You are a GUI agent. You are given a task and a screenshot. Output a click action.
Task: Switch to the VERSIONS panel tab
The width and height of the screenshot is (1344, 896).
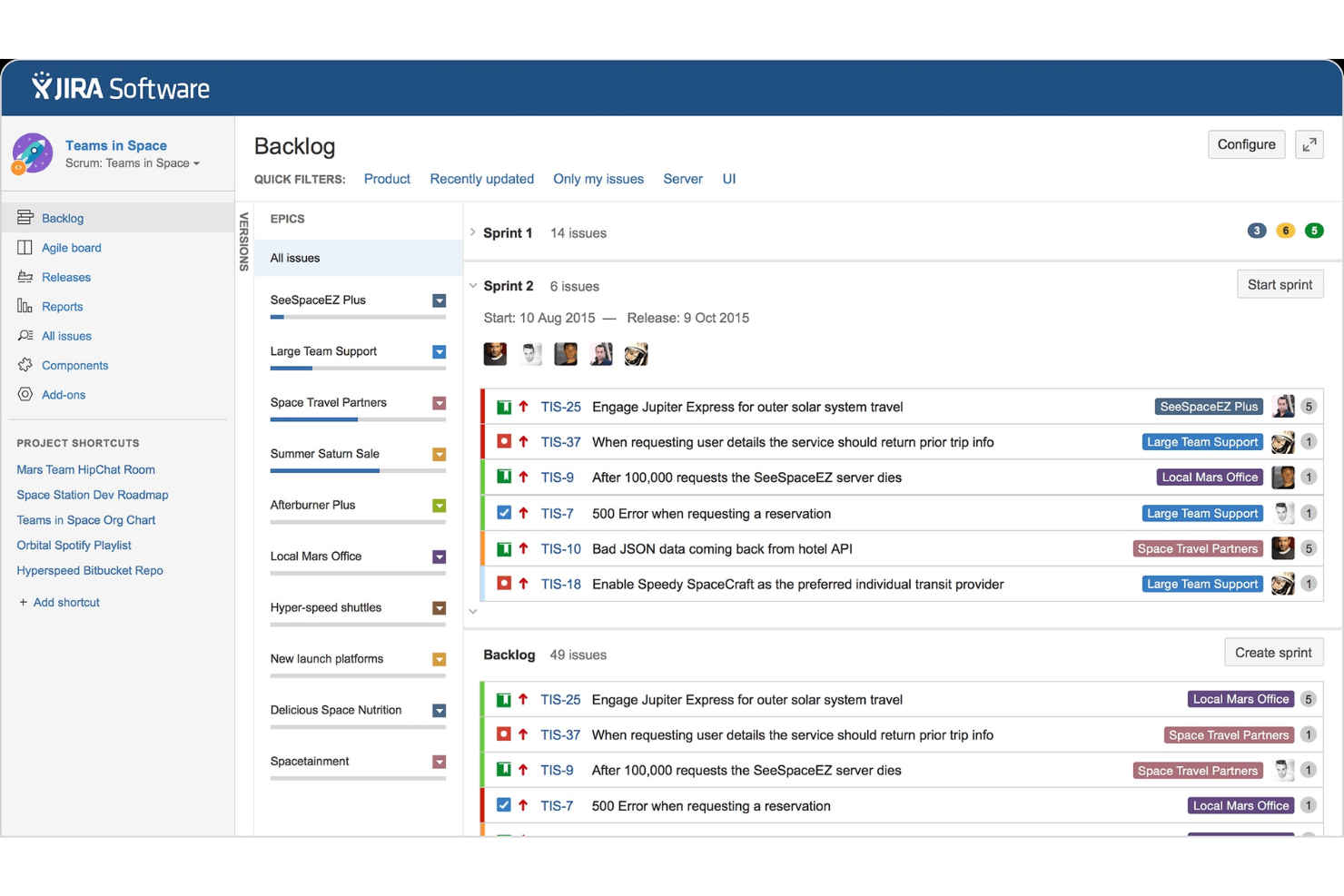pos(243,241)
